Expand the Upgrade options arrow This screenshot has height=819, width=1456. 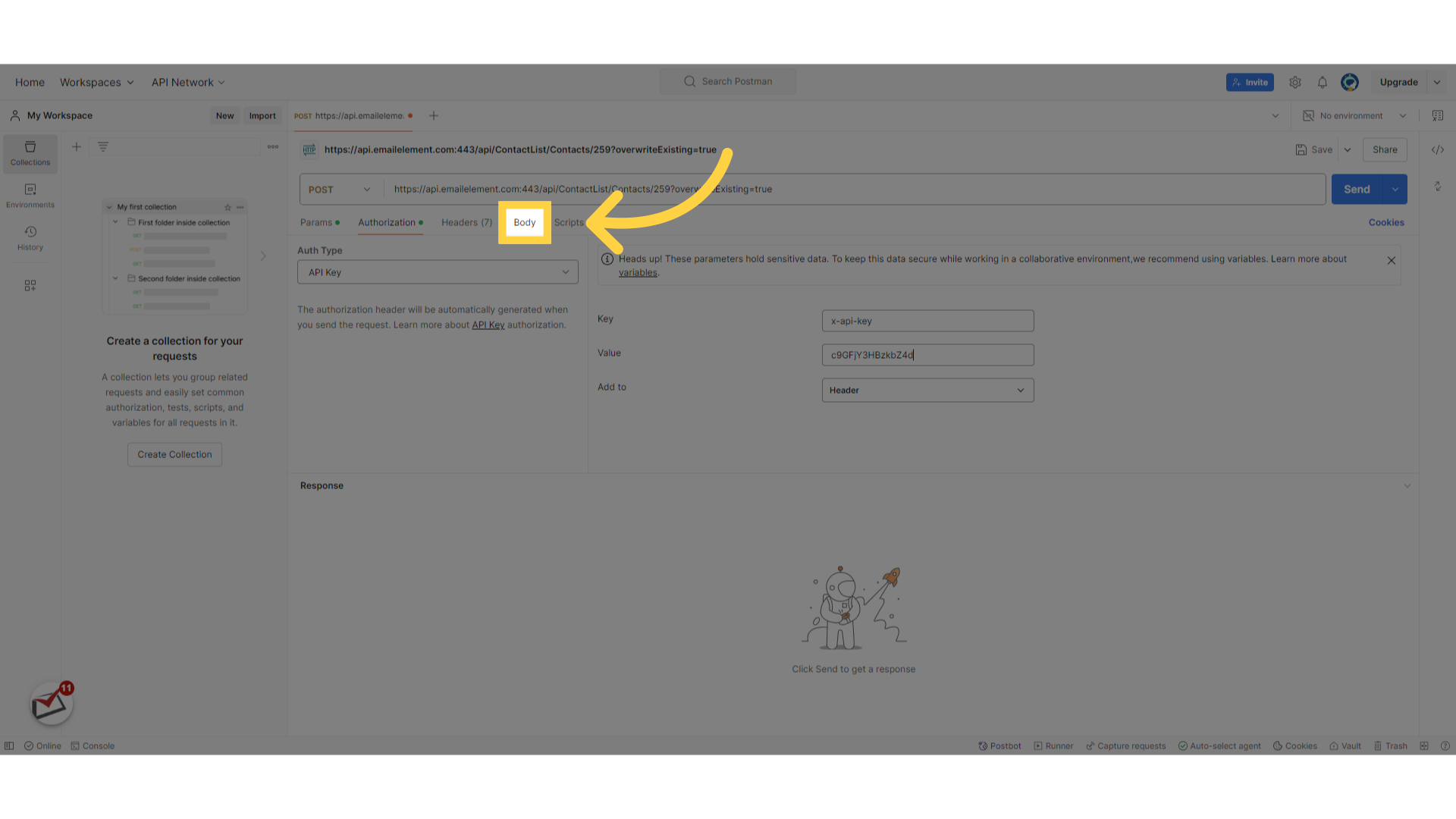click(1437, 83)
